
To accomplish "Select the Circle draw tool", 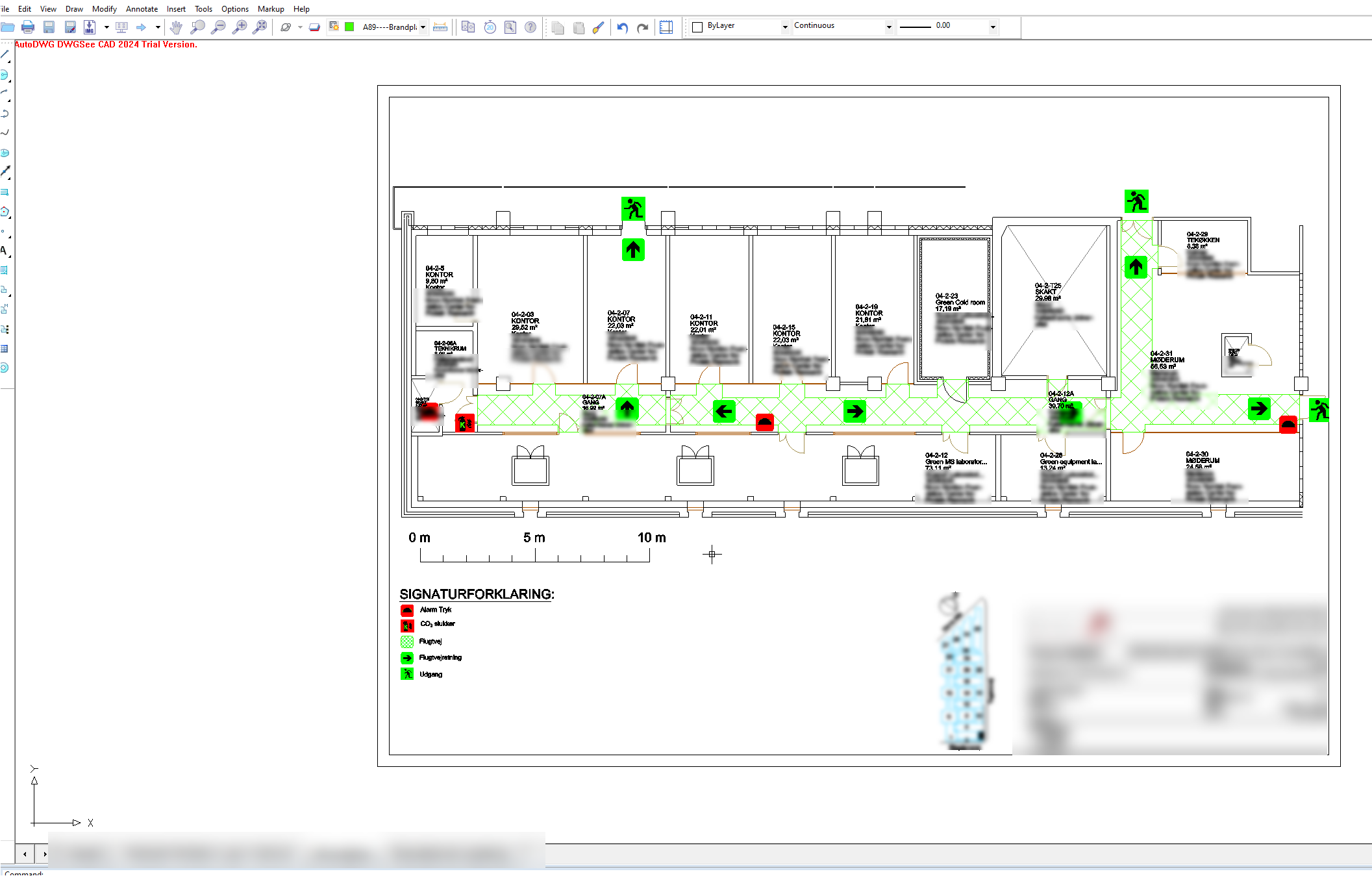I will 5,75.
